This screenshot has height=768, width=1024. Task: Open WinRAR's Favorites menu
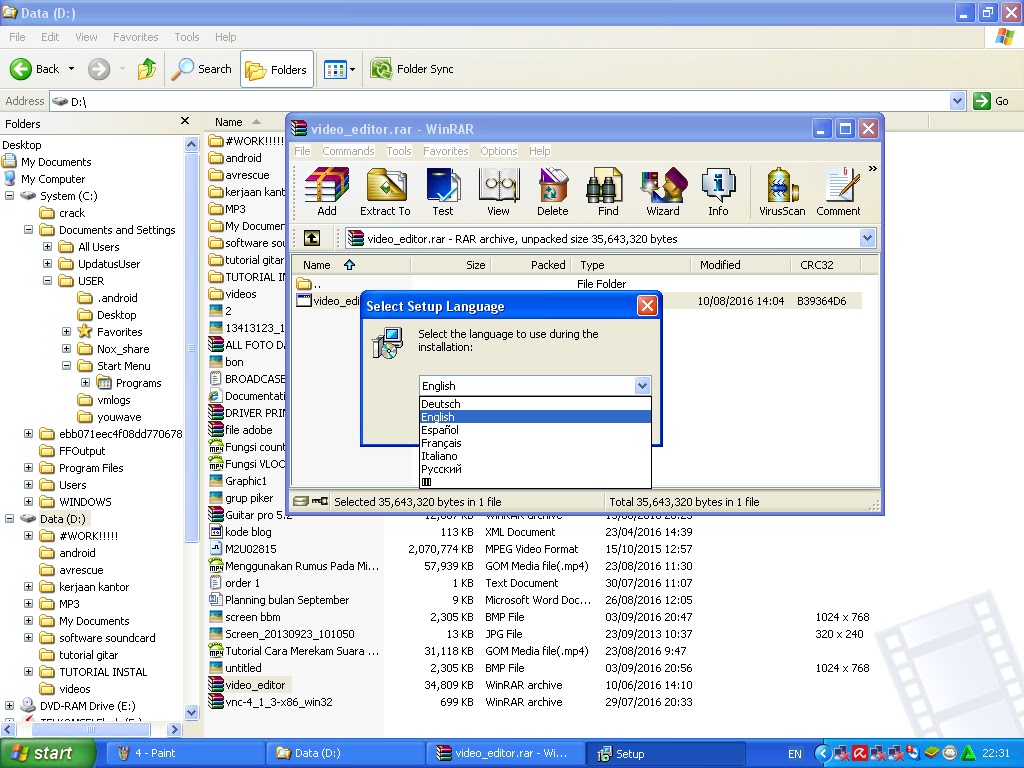click(x=445, y=151)
